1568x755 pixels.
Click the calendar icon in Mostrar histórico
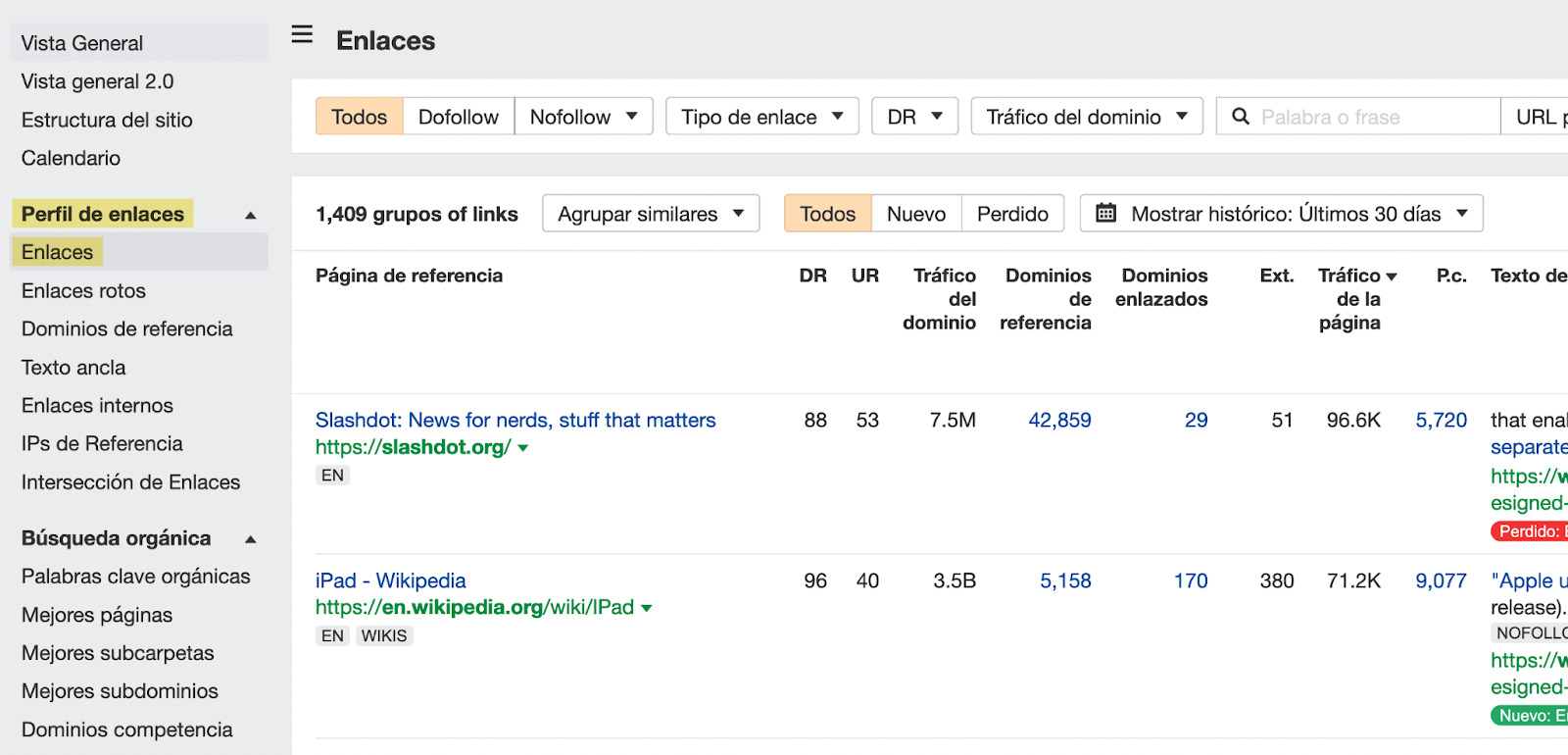pyautogui.click(x=1105, y=213)
